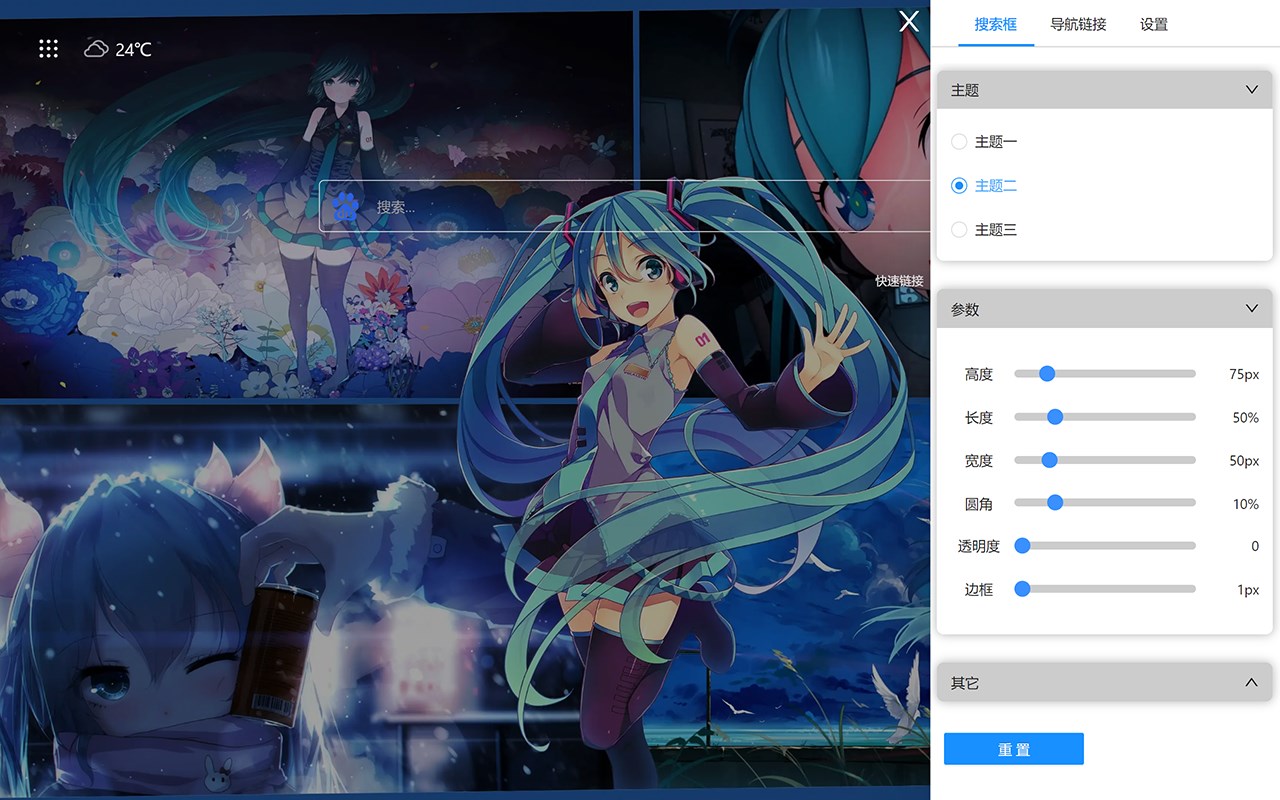The height and width of the screenshot is (800, 1280).
Task: Open the 设置 tab
Action: click(1154, 24)
